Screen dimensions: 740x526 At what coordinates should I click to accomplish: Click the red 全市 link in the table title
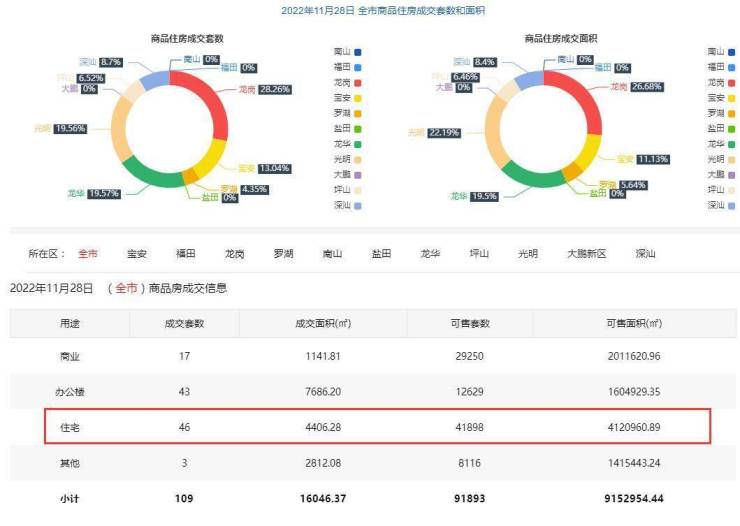coord(126,288)
